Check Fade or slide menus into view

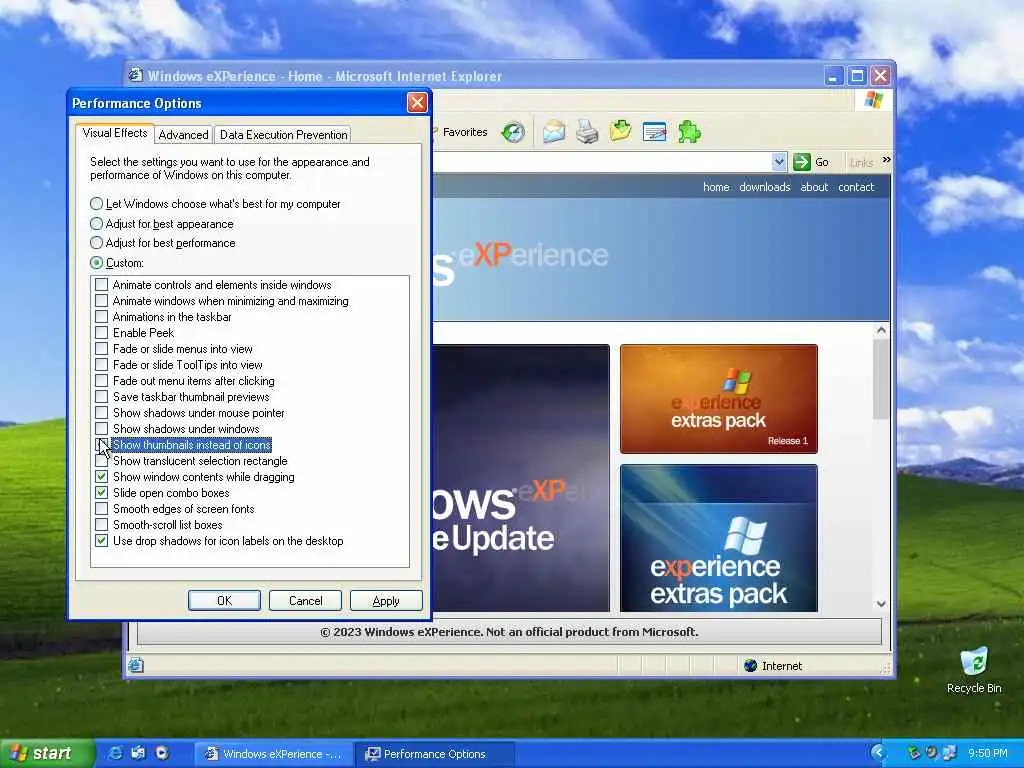tap(102, 349)
